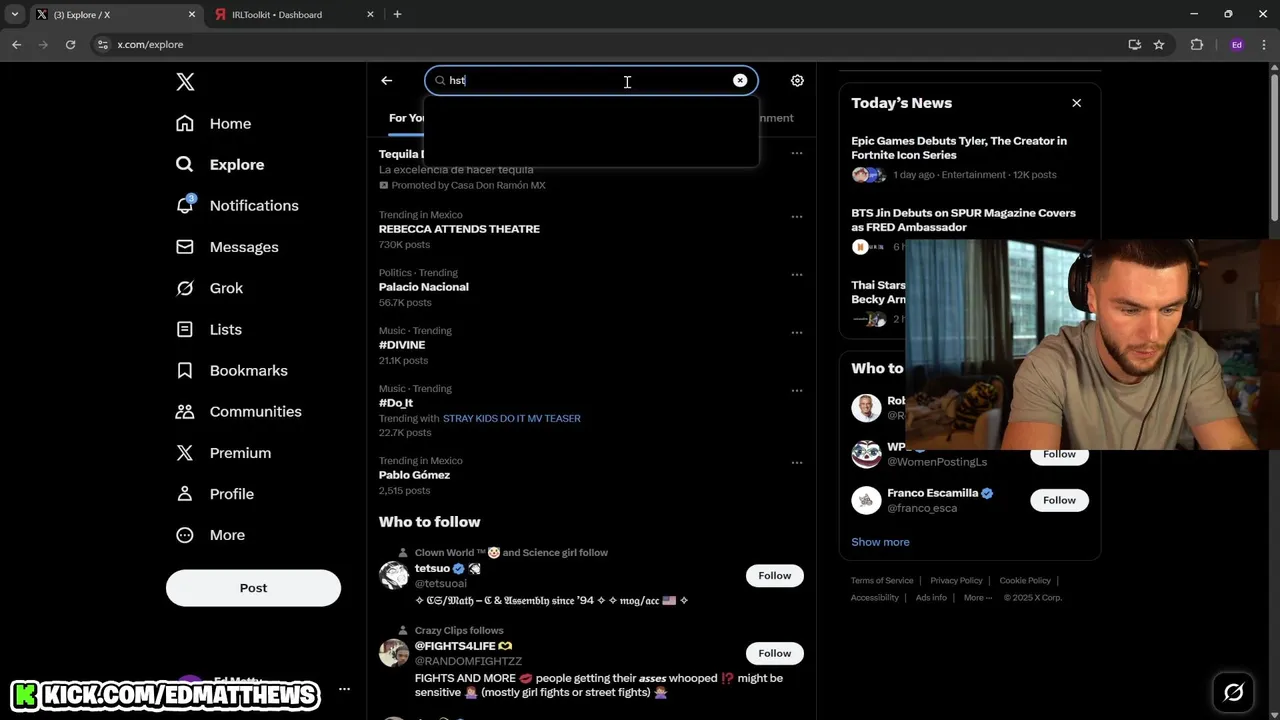1280x720 pixels.
Task: Open options for Pablo Gómez trend
Action: (x=797, y=462)
